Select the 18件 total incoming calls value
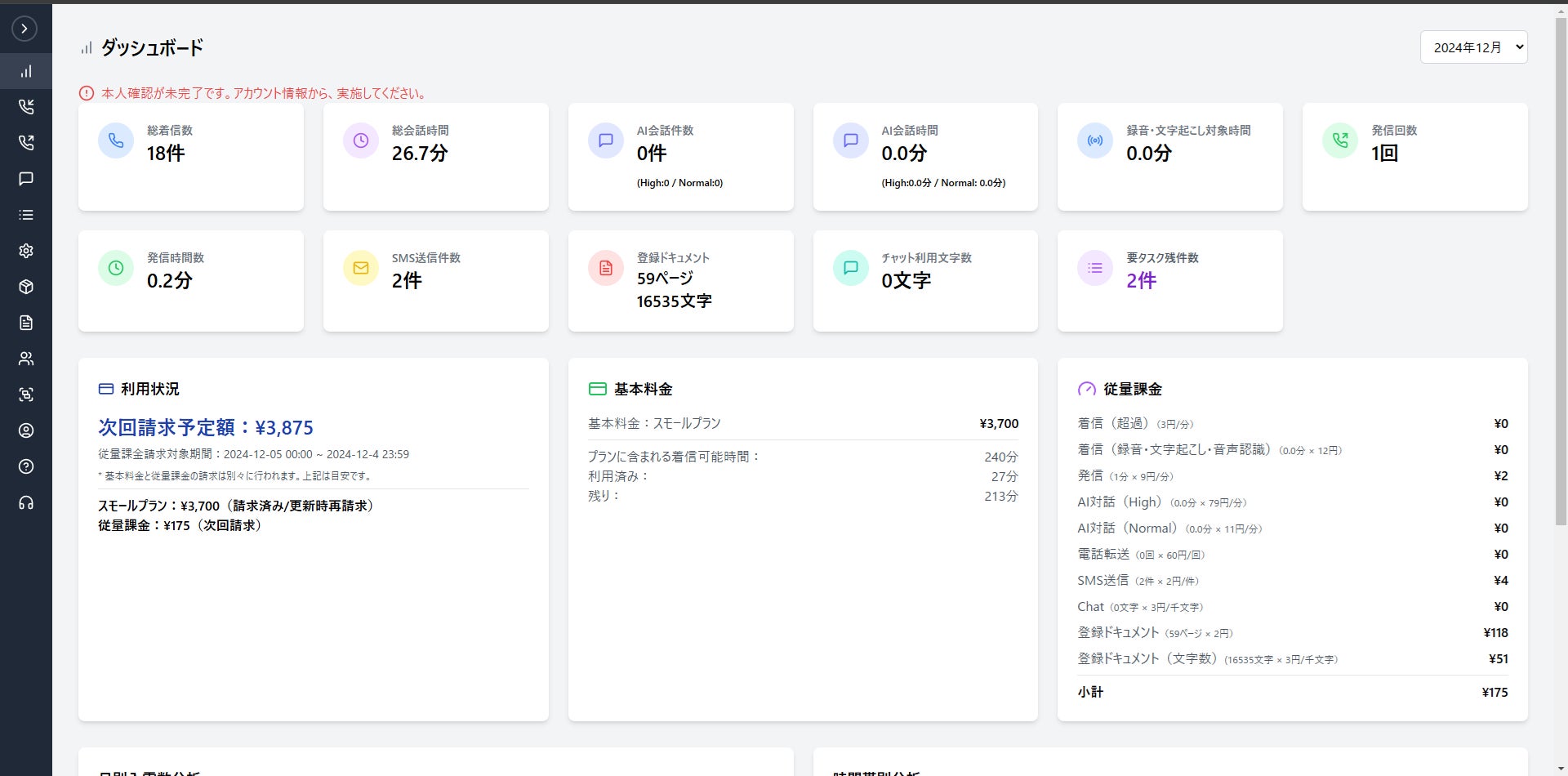 click(x=166, y=153)
